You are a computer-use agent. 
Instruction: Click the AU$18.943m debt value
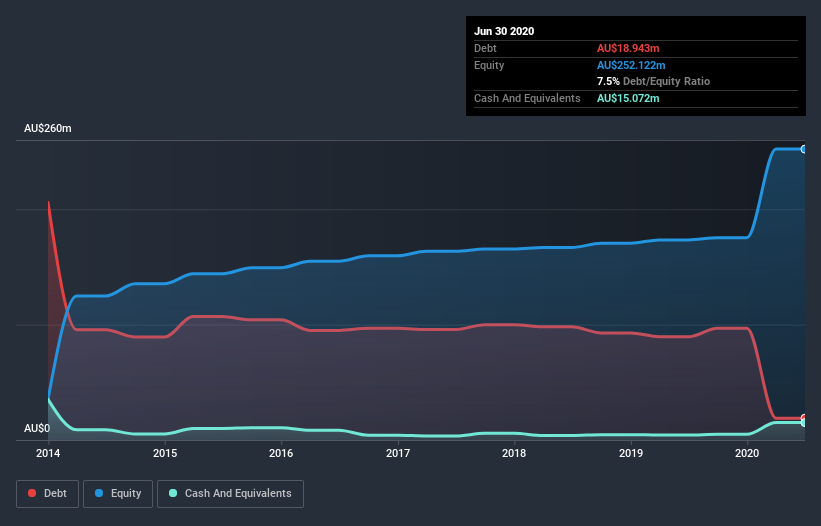click(x=628, y=48)
